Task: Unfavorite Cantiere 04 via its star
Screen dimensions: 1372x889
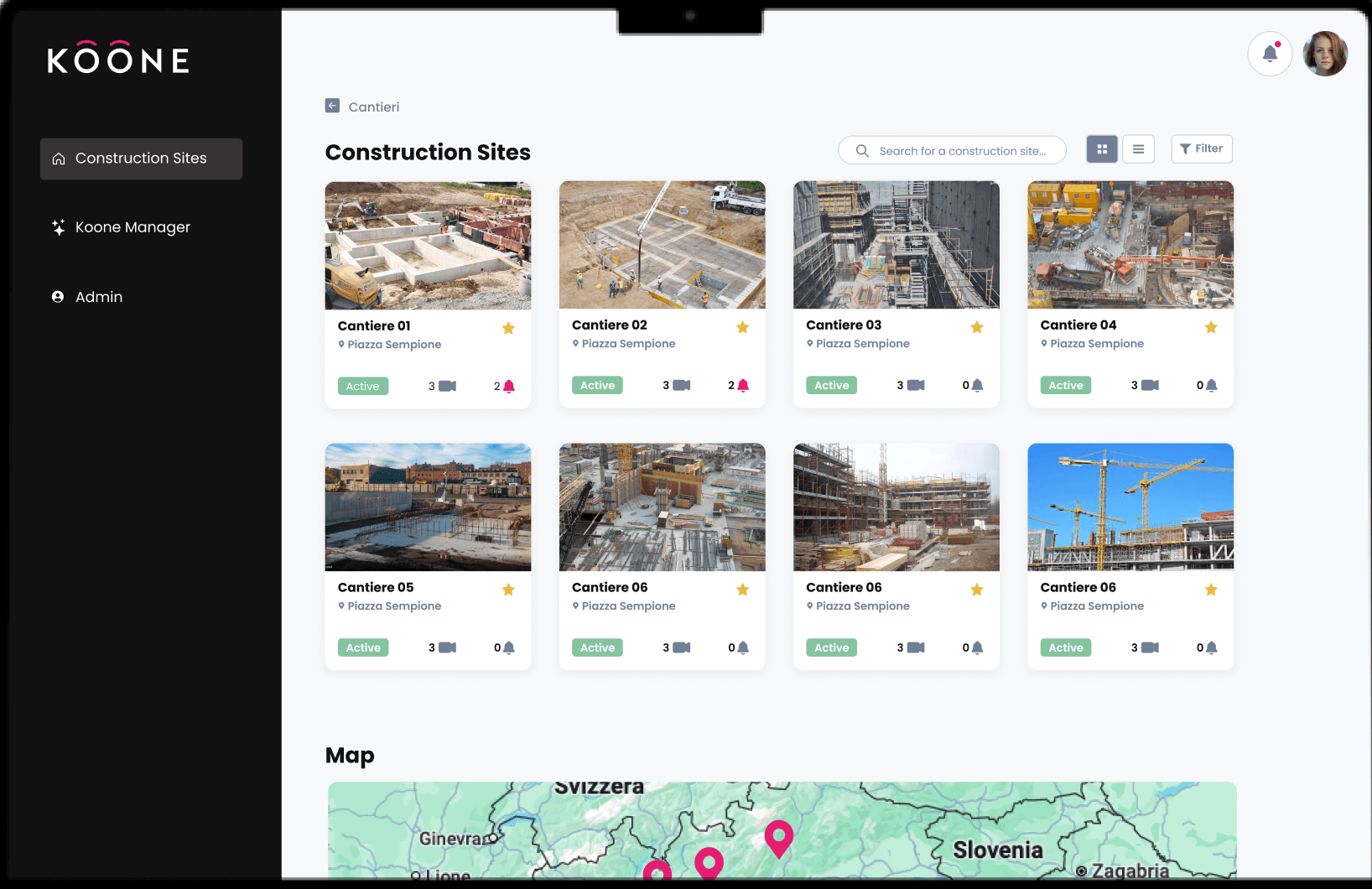Action: point(1211,327)
